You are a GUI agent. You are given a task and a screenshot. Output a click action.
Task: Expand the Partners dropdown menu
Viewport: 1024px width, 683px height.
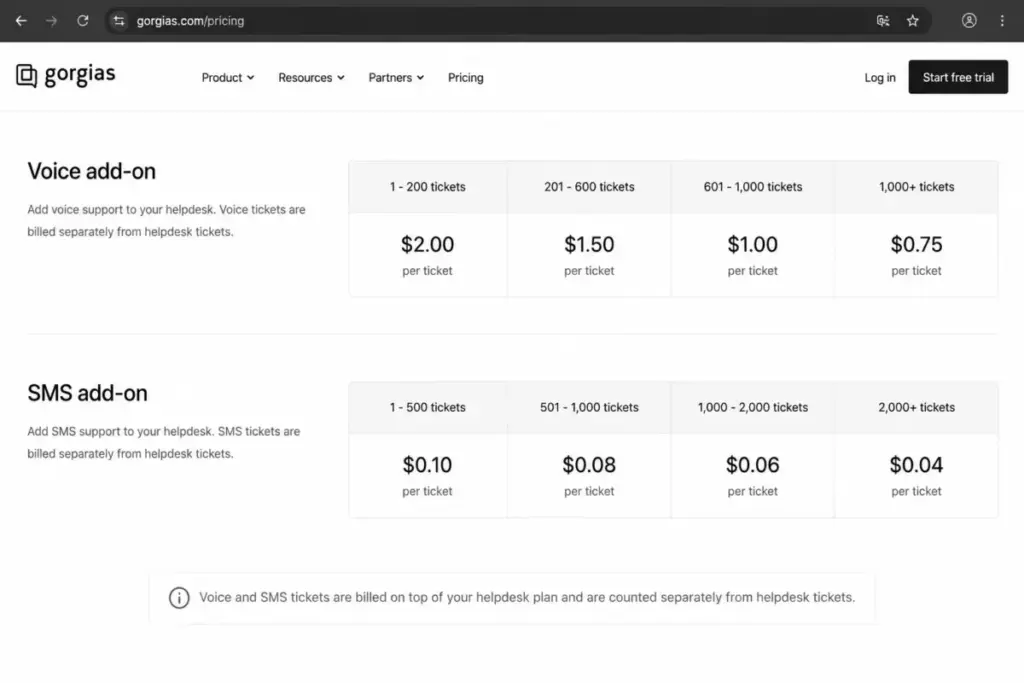click(x=396, y=78)
